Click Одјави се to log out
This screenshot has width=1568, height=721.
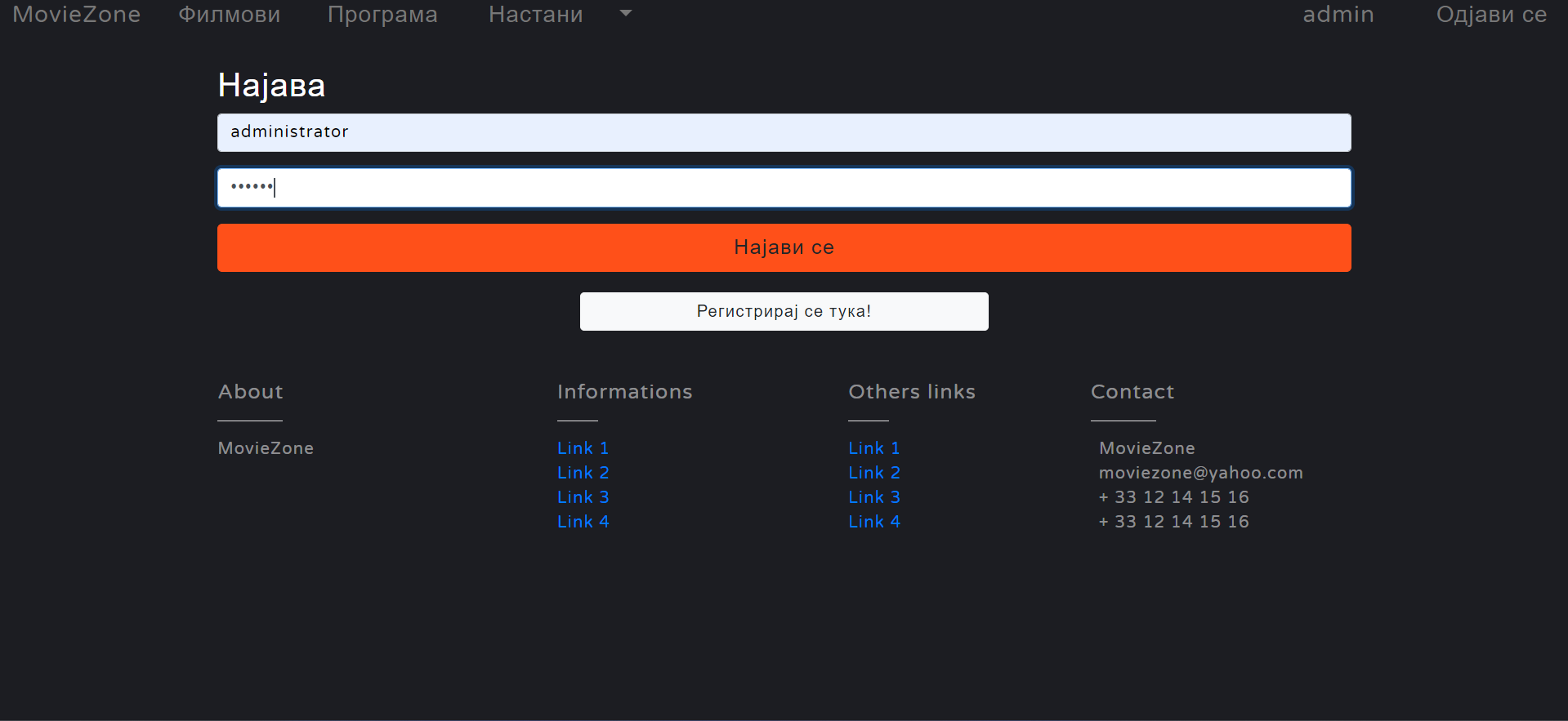pyautogui.click(x=1491, y=15)
